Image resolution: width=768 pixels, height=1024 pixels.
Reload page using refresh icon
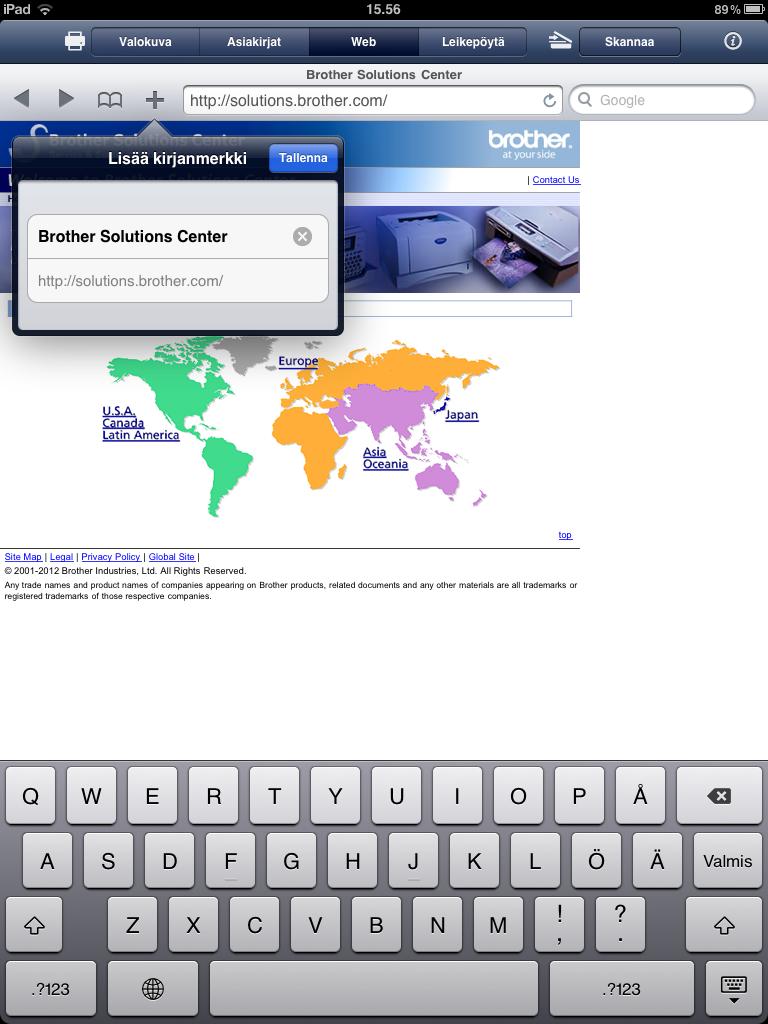pos(550,101)
